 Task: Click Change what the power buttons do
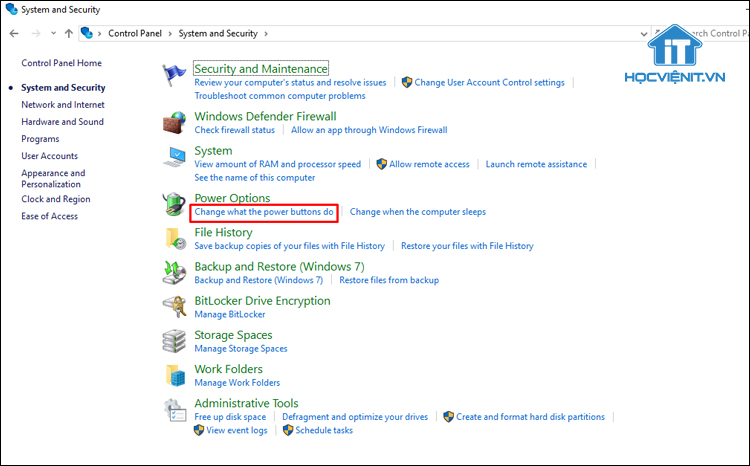[264, 212]
